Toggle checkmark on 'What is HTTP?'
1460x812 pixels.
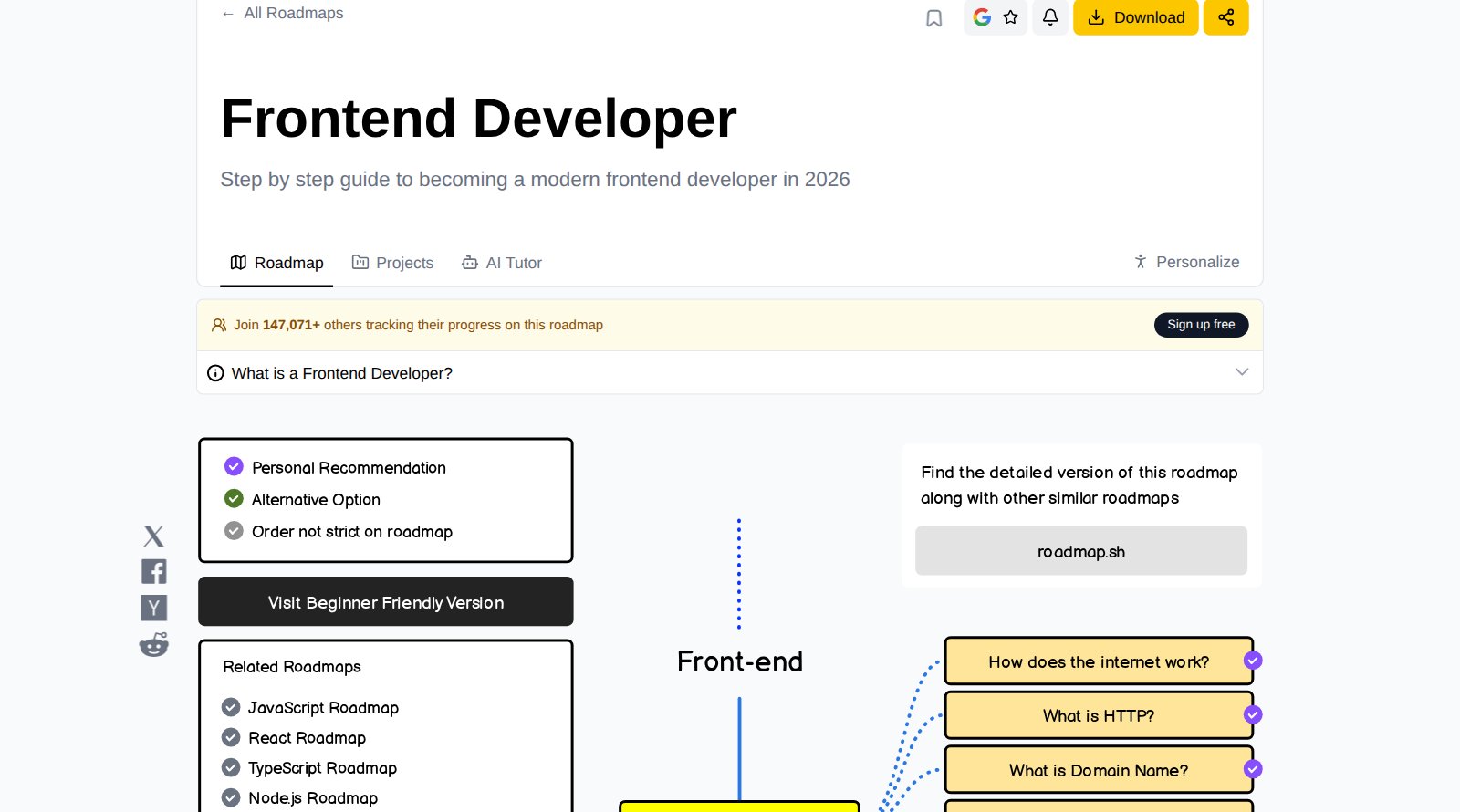[1253, 714]
